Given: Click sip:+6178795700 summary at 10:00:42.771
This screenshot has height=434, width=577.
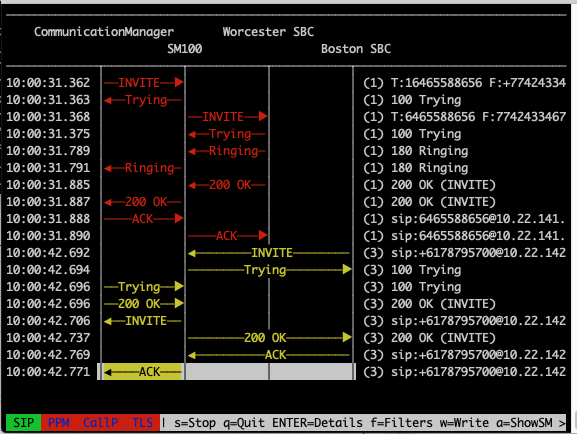Looking at the screenshot, I should pos(478,372).
